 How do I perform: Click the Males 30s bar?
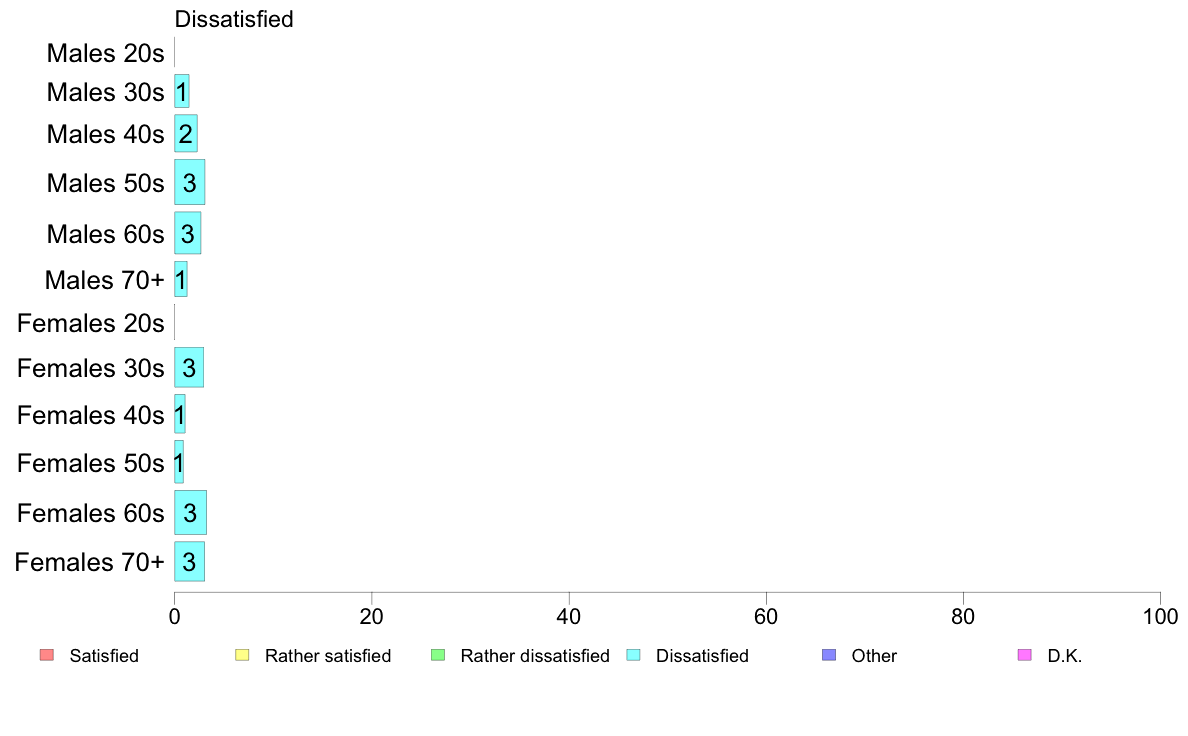coord(182,92)
